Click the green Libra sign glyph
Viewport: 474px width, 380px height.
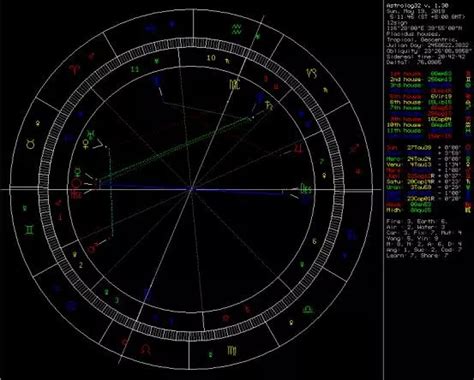(x=307, y=309)
